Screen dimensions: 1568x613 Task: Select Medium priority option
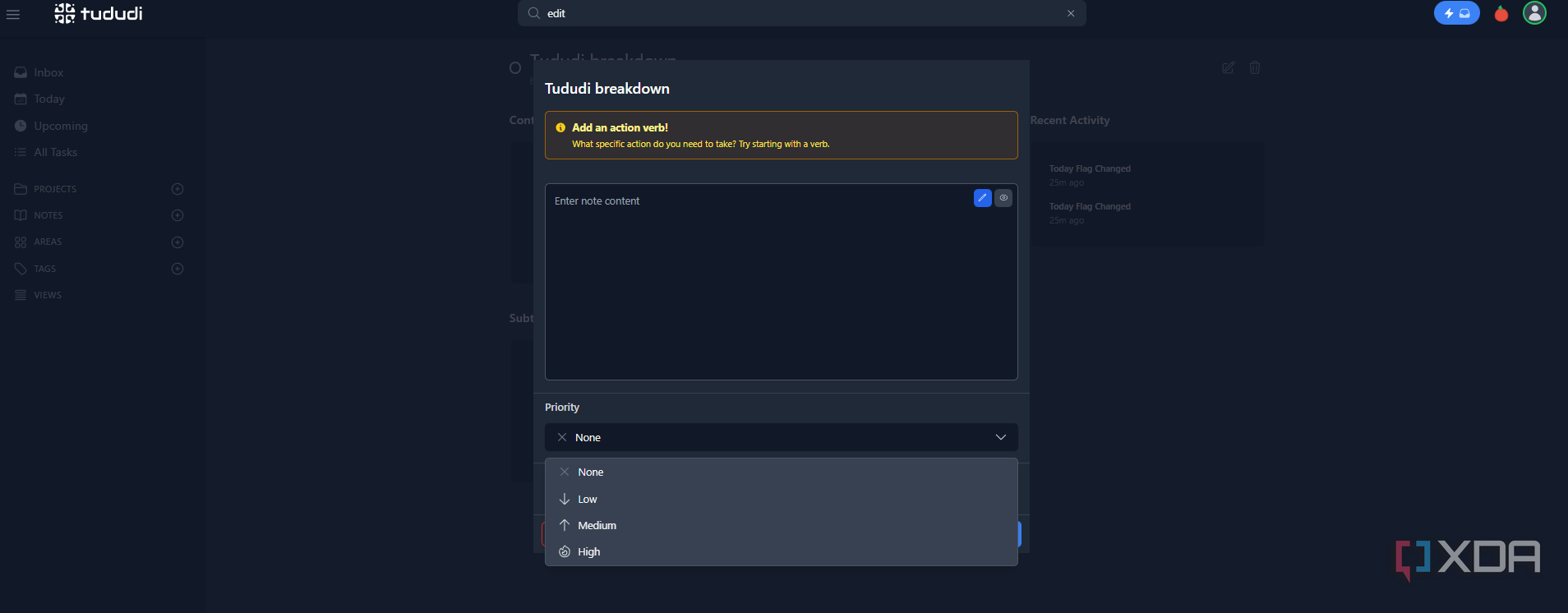781,525
